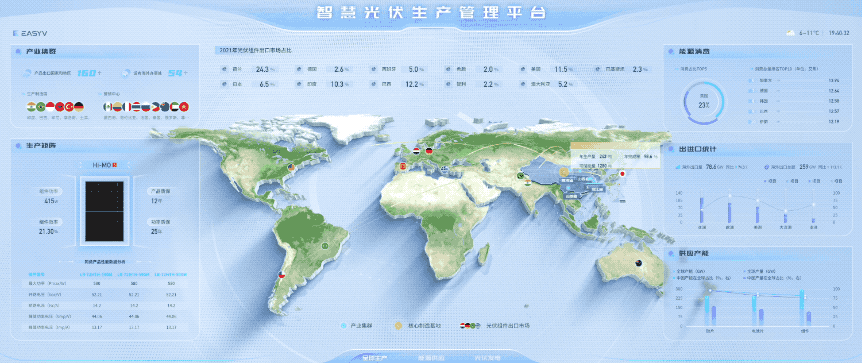Click the 19:40:32 clock display

click(x=838, y=33)
